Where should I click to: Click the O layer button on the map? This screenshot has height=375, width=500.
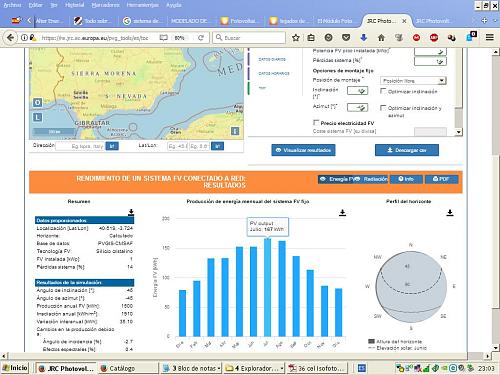tap(37, 103)
